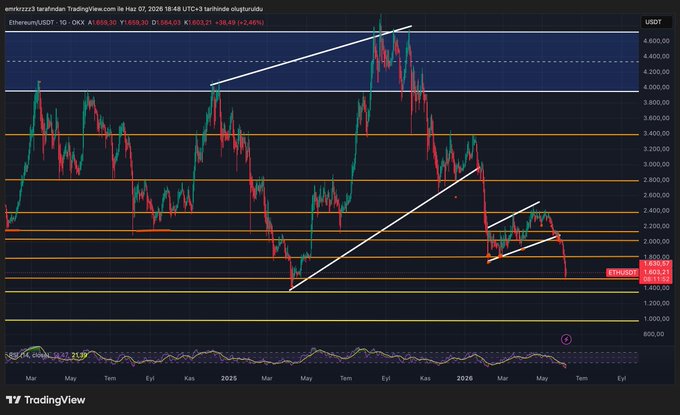Click the 2.000,00 price axis label
Image resolution: width=680 pixels, height=415 pixels.
pos(657,242)
